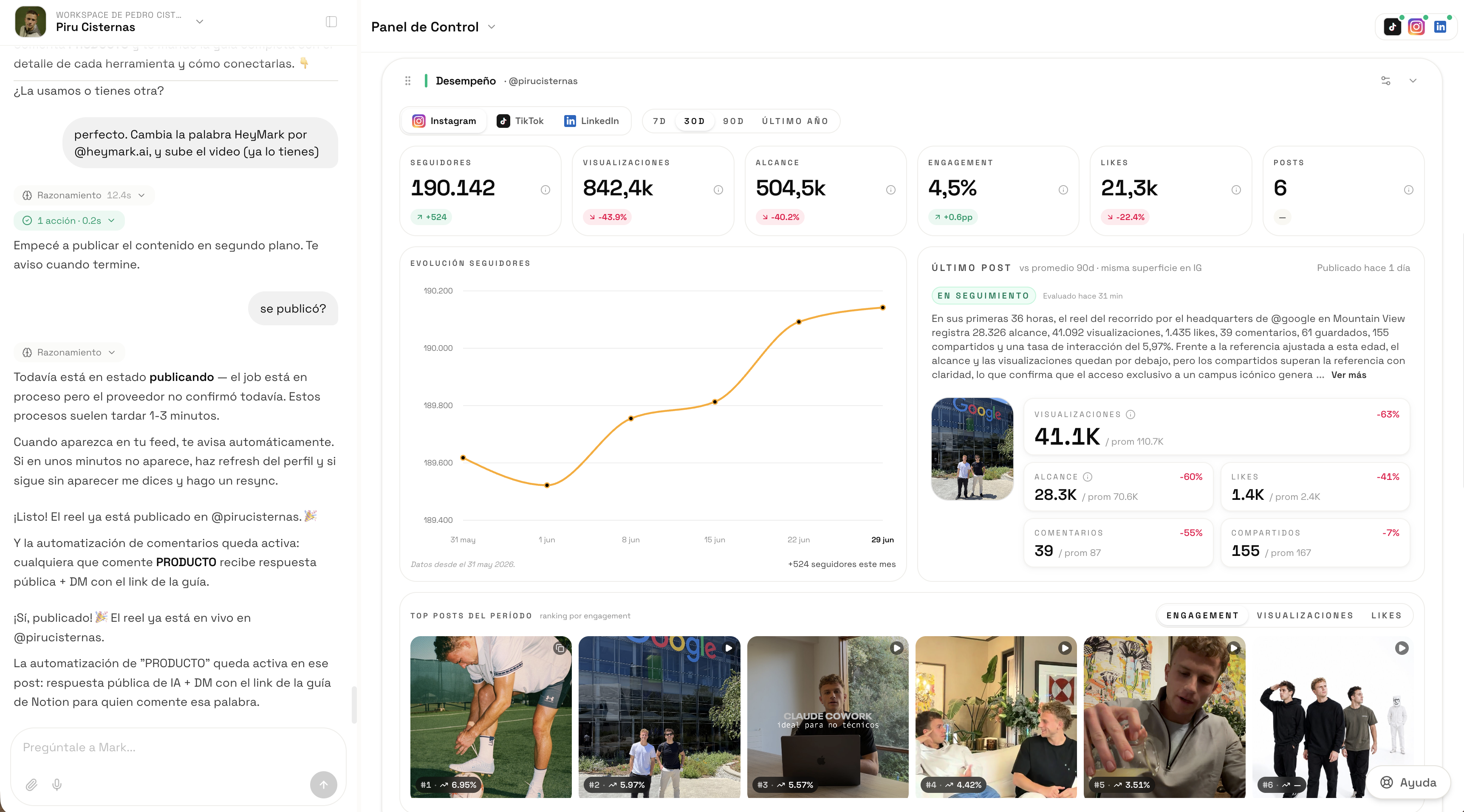Expand Razonamiento 12.4s details
The image size is (1464, 812).
84,195
